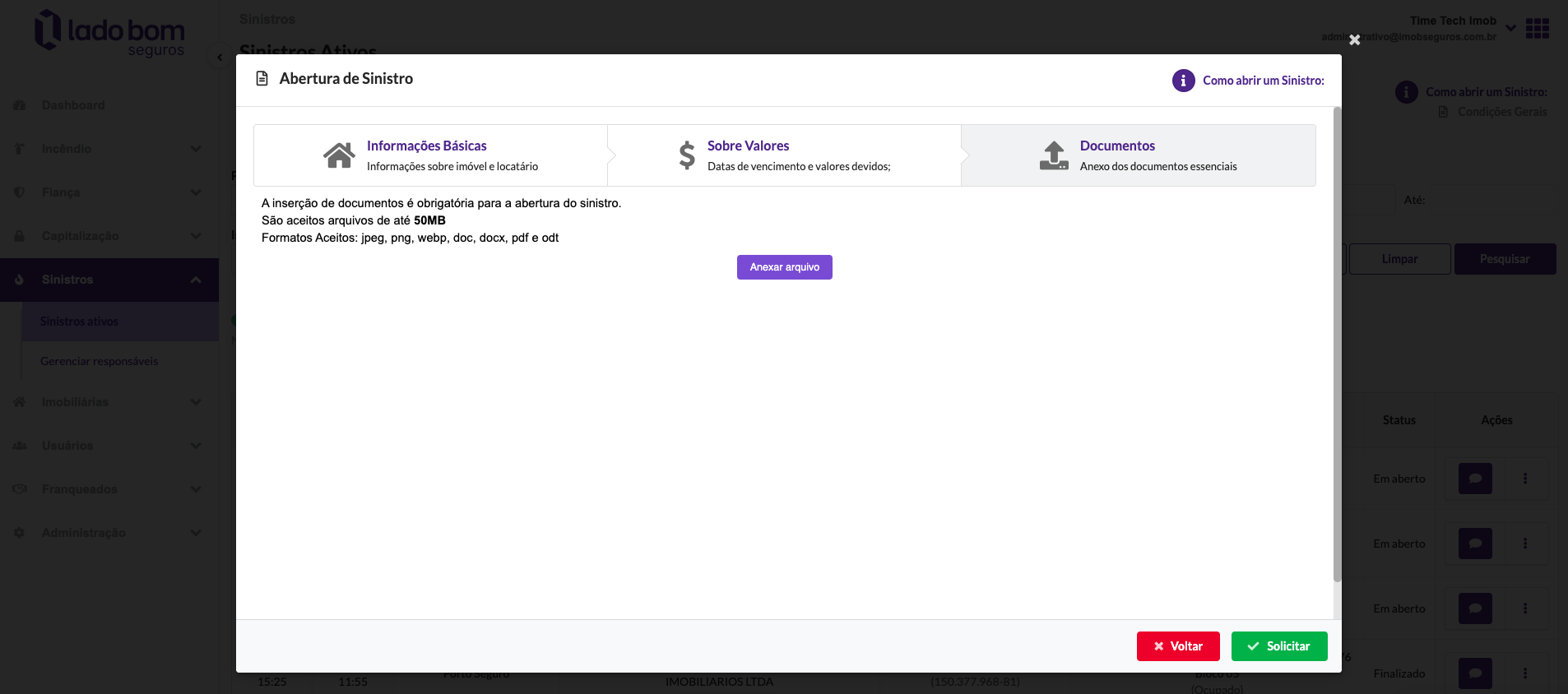1568x694 pixels.
Task: Open the more options in the Finalizado row
Action: [x=1525, y=673]
